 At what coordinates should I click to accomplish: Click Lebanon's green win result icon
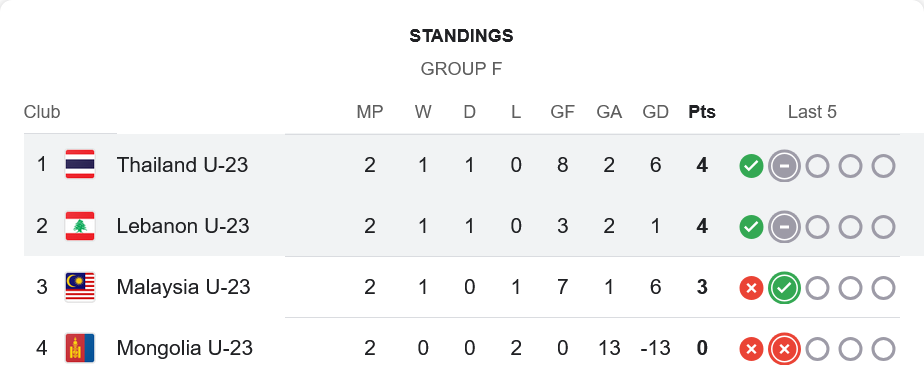coord(751,227)
